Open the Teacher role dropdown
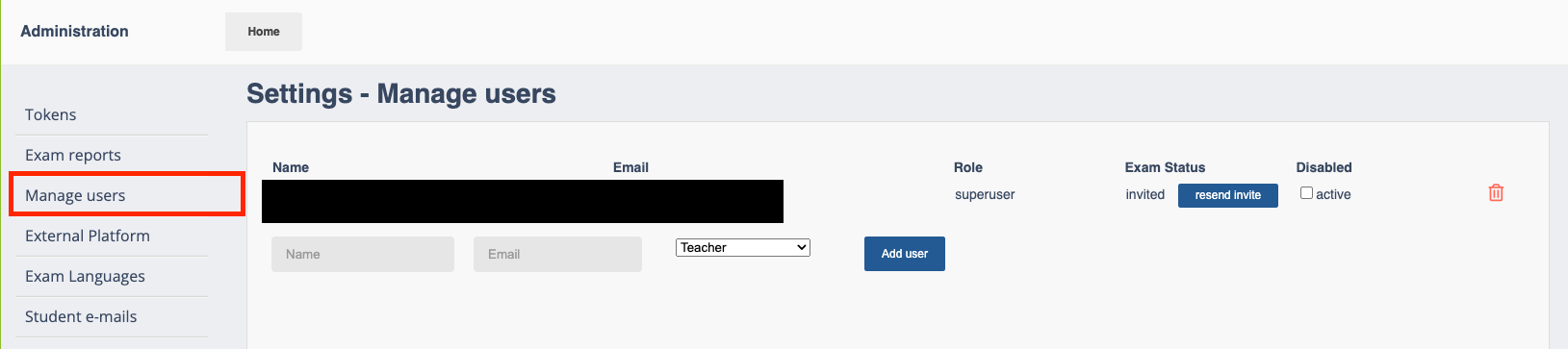The image size is (1568, 349). [x=743, y=247]
